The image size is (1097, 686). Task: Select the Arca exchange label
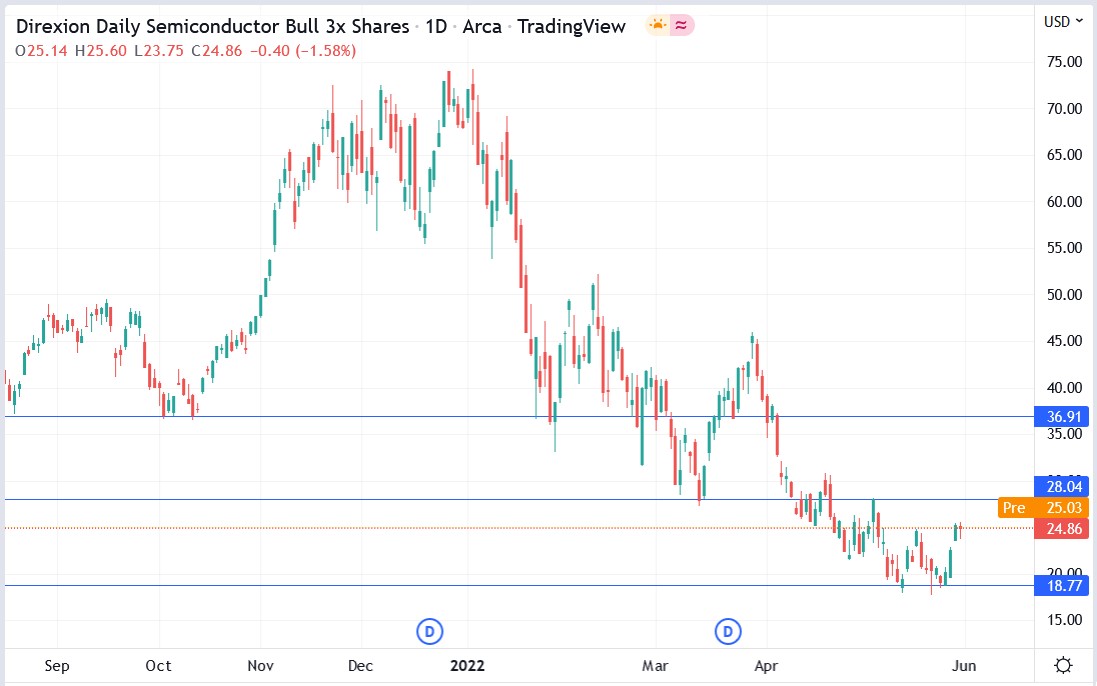tap(484, 26)
